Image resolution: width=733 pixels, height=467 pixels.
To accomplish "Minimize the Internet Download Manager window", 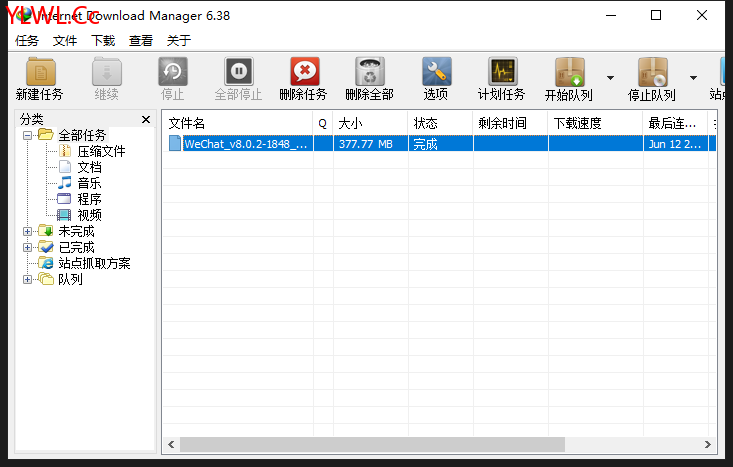I will [x=611, y=15].
